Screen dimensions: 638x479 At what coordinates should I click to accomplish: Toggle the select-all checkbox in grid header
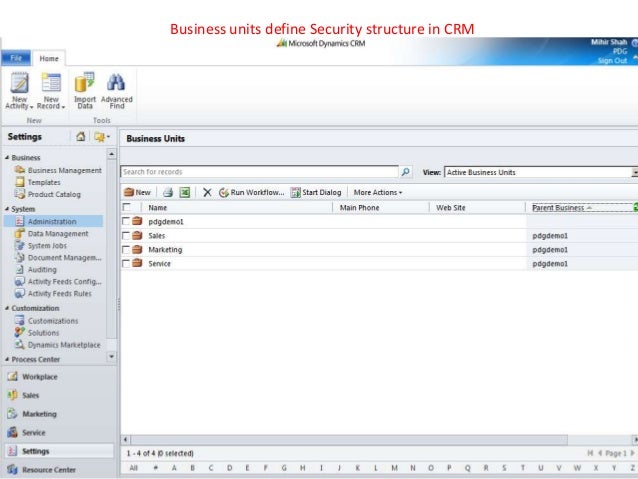[127, 207]
